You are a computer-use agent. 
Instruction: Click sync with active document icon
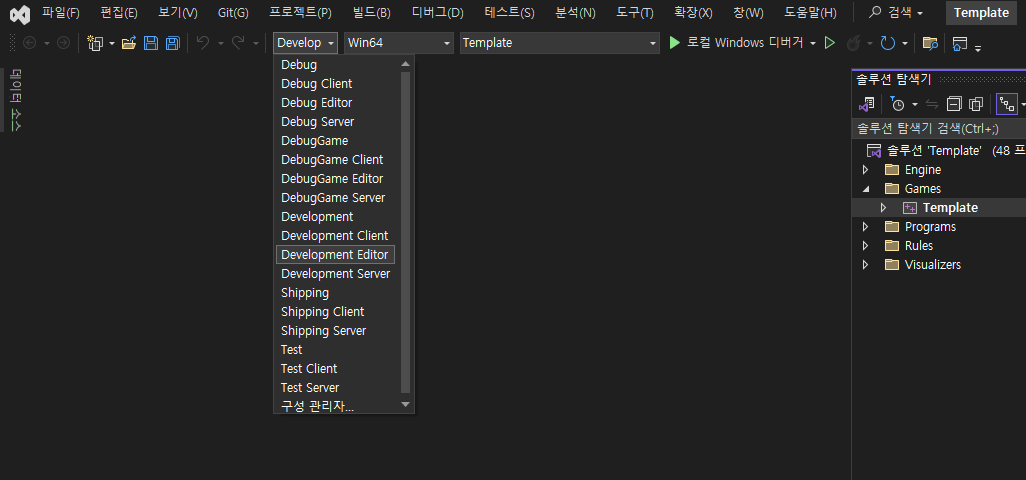(x=932, y=104)
